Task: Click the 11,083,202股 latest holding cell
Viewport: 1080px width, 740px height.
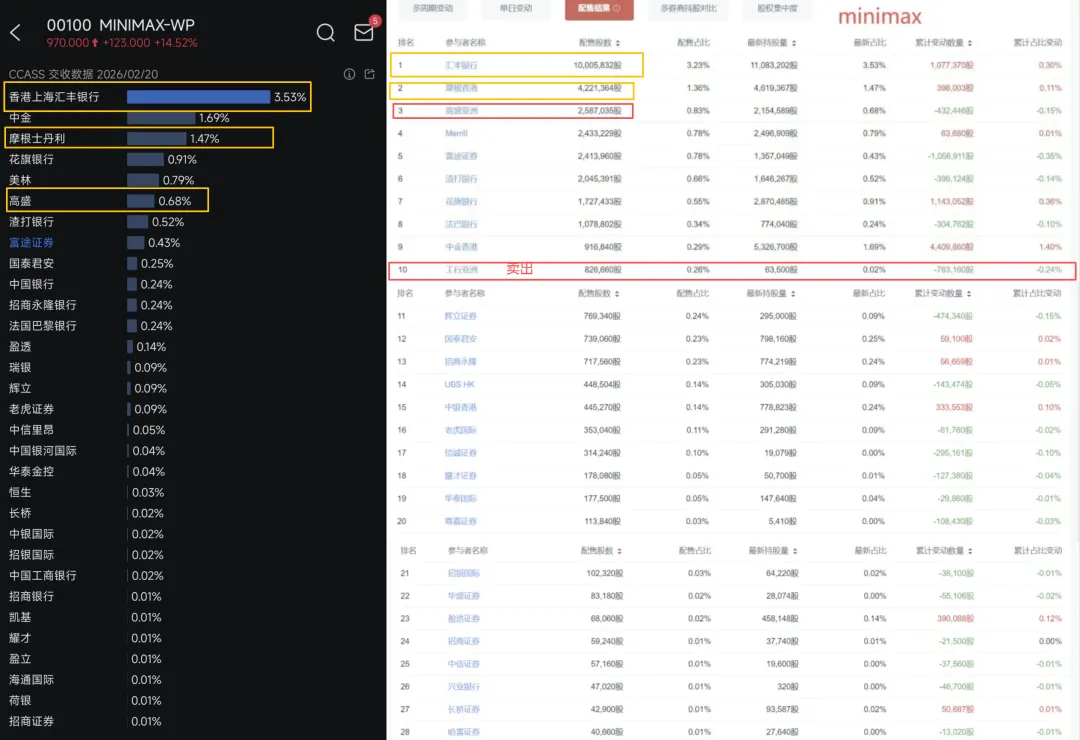Action: coord(773,65)
